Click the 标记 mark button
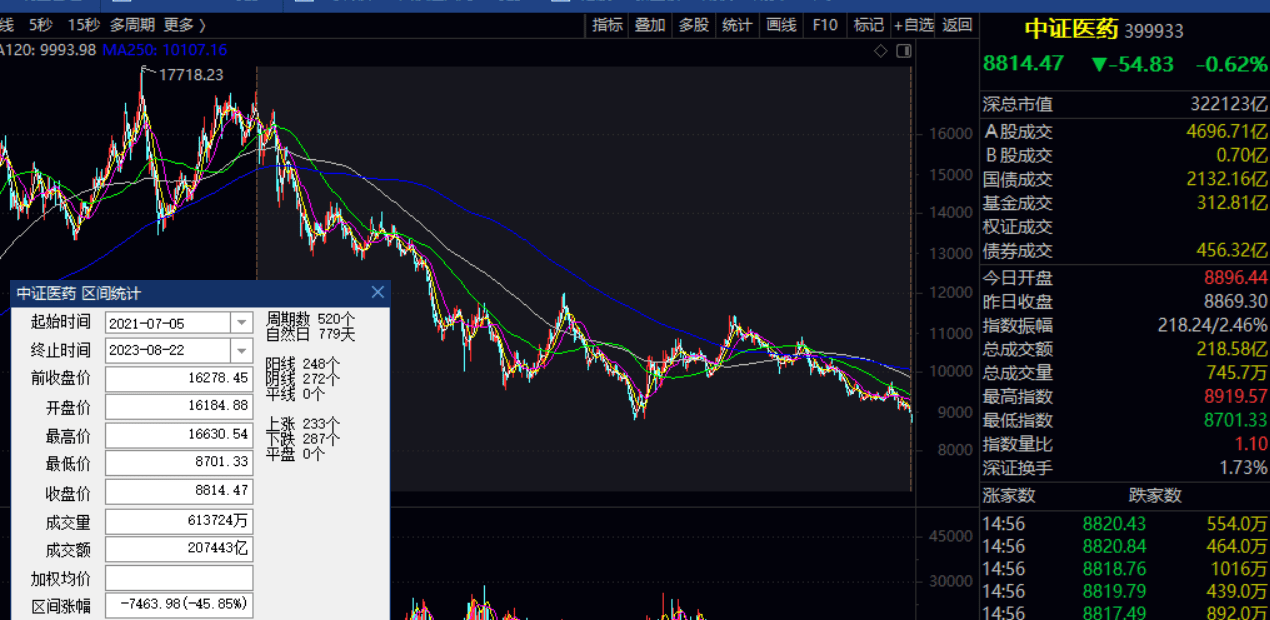Viewport: 1270px width, 620px height. pos(868,25)
